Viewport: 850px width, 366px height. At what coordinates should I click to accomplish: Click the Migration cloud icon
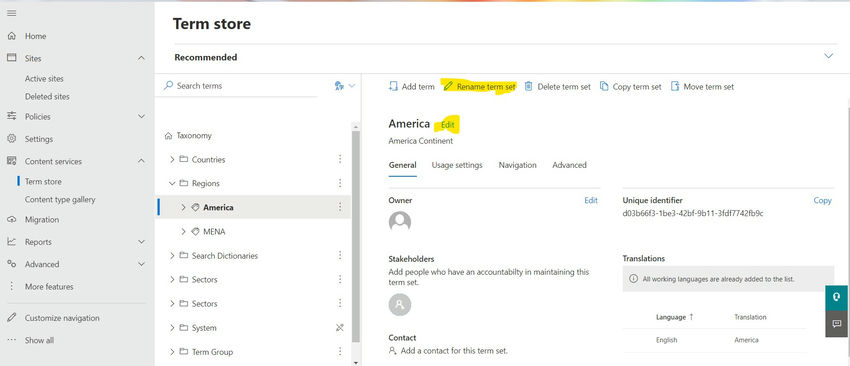[11, 220]
